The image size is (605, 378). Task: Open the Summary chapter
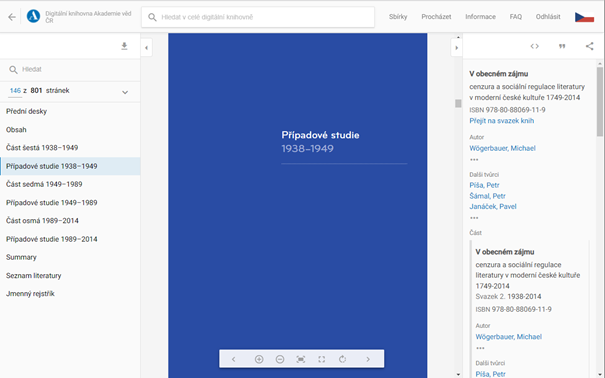(x=70, y=257)
